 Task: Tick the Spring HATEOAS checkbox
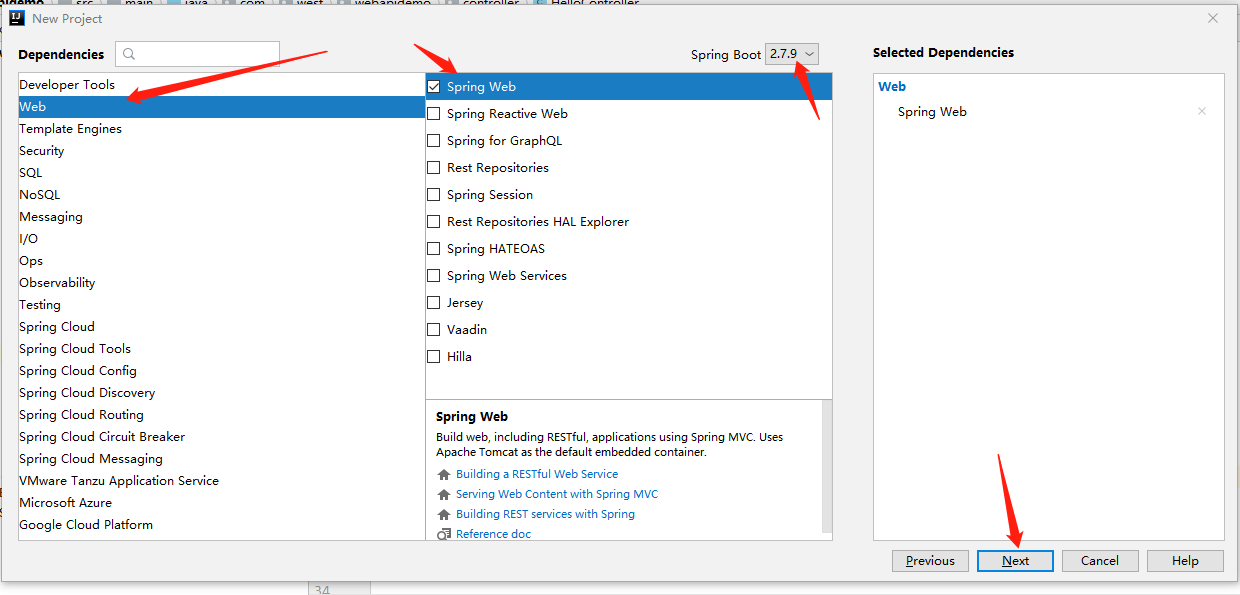pyautogui.click(x=434, y=249)
